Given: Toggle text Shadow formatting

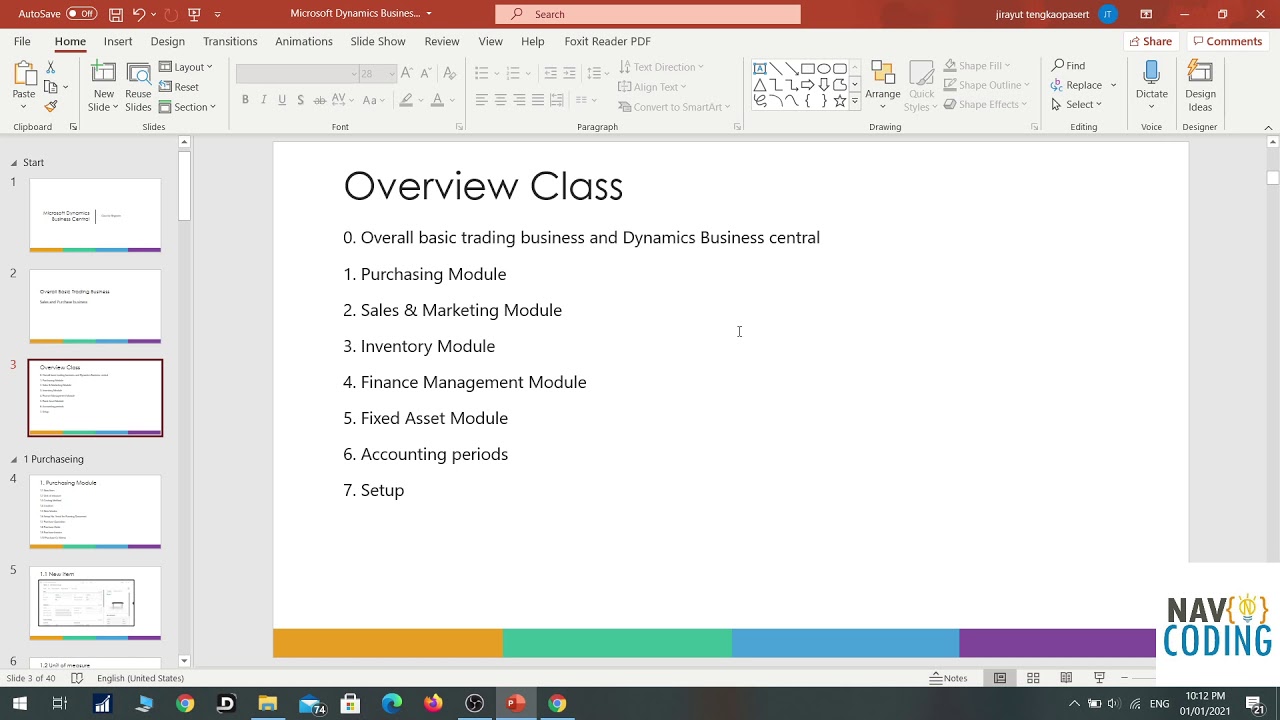Looking at the screenshot, I should (300, 100).
